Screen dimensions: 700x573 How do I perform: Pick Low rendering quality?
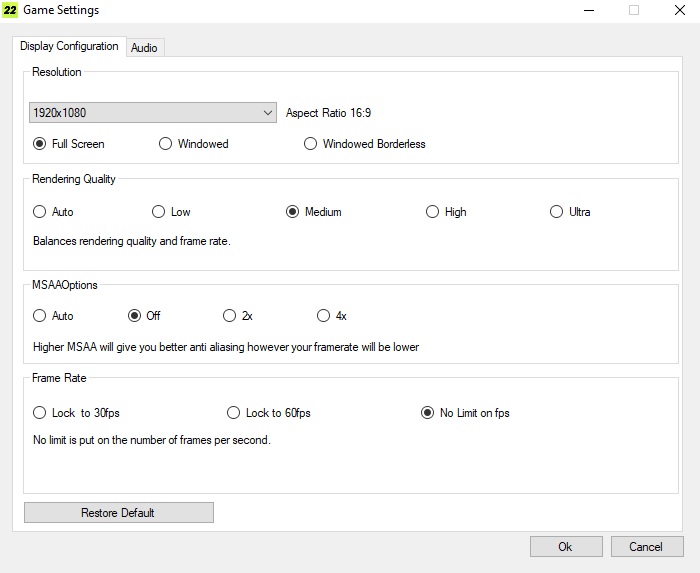159,212
